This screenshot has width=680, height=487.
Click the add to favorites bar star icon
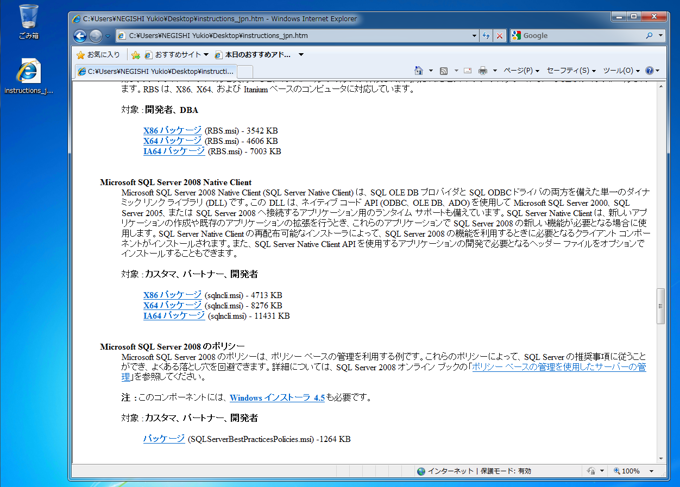(136, 55)
